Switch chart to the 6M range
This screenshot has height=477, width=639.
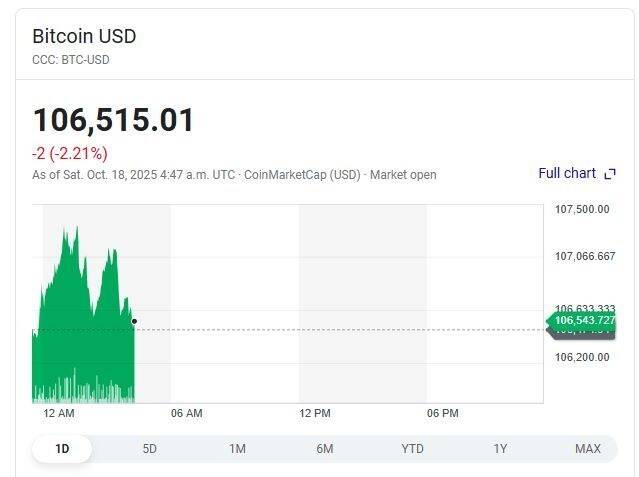[x=325, y=449]
